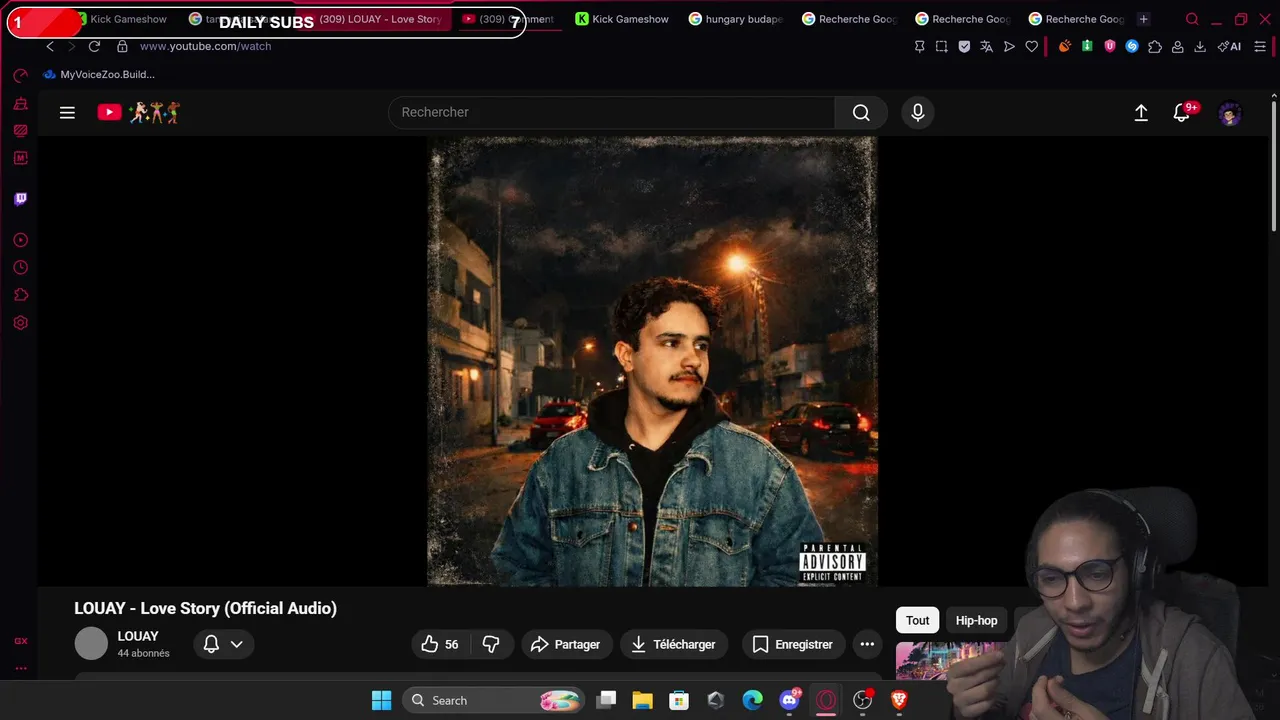Select the Hip-hop filter chip
The width and height of the screenshot is (1280, 720).
click(x=976, y=620)
